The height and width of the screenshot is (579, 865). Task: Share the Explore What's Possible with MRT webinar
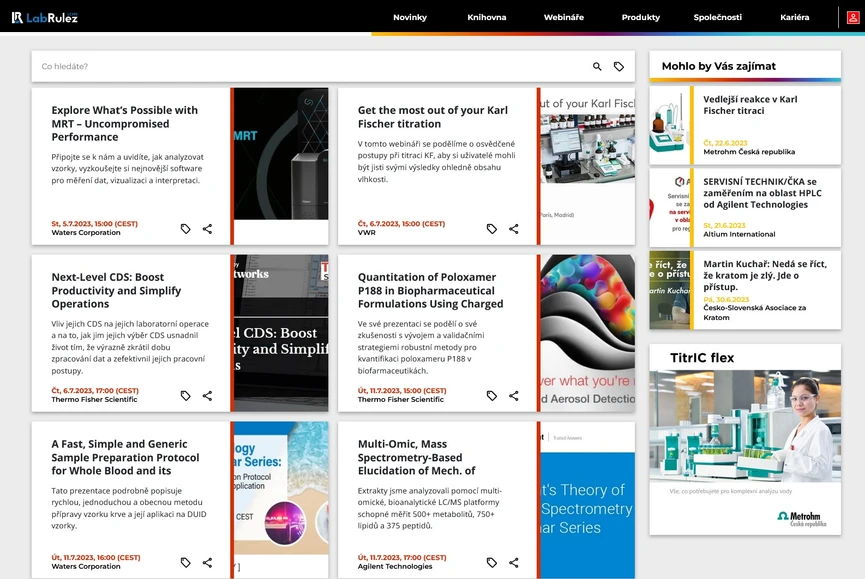[x=207, y=228]
